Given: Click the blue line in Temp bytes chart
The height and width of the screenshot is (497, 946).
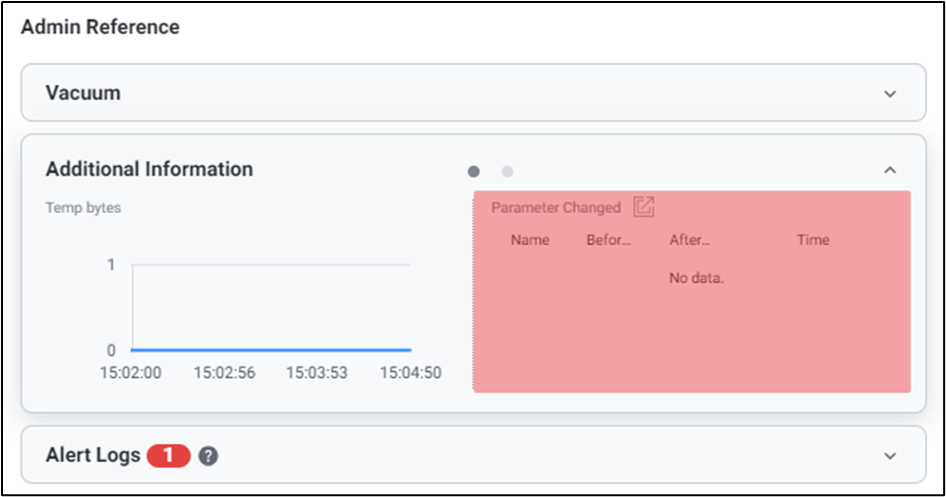Looking at the screenshot, I should pos(270,350).
